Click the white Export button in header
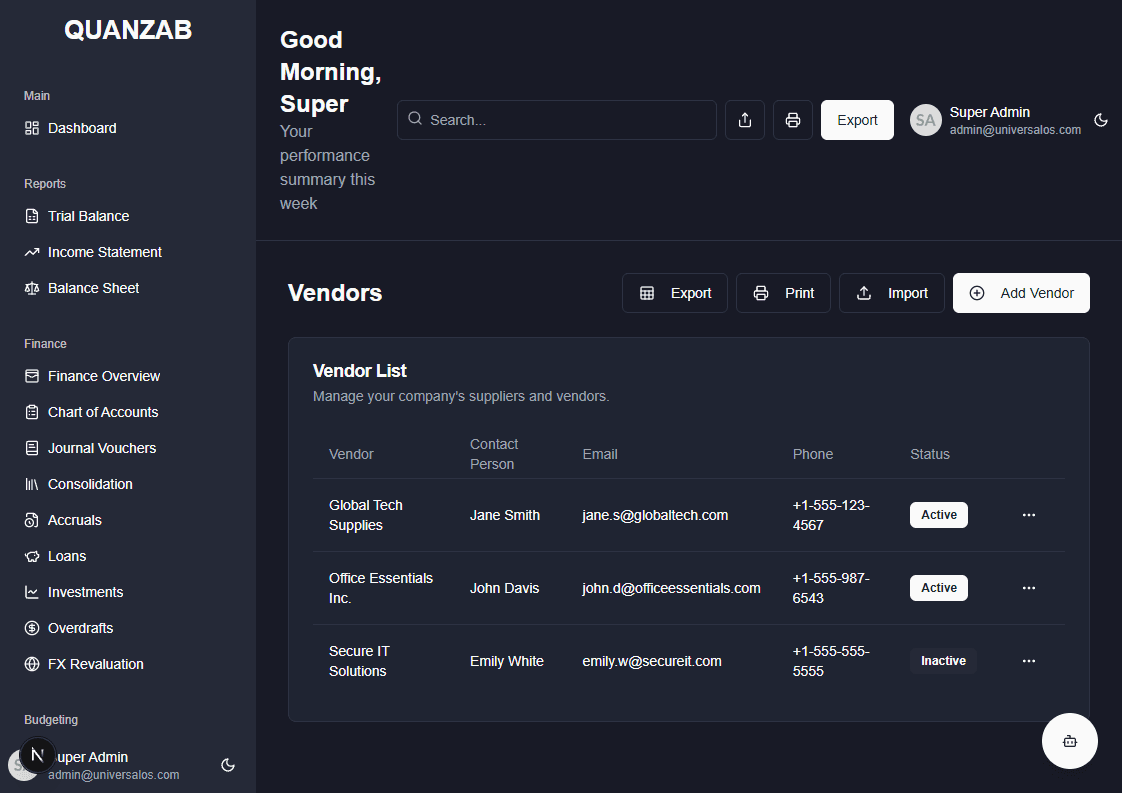Screen dimensions: 1122x793 click(857, 120)
